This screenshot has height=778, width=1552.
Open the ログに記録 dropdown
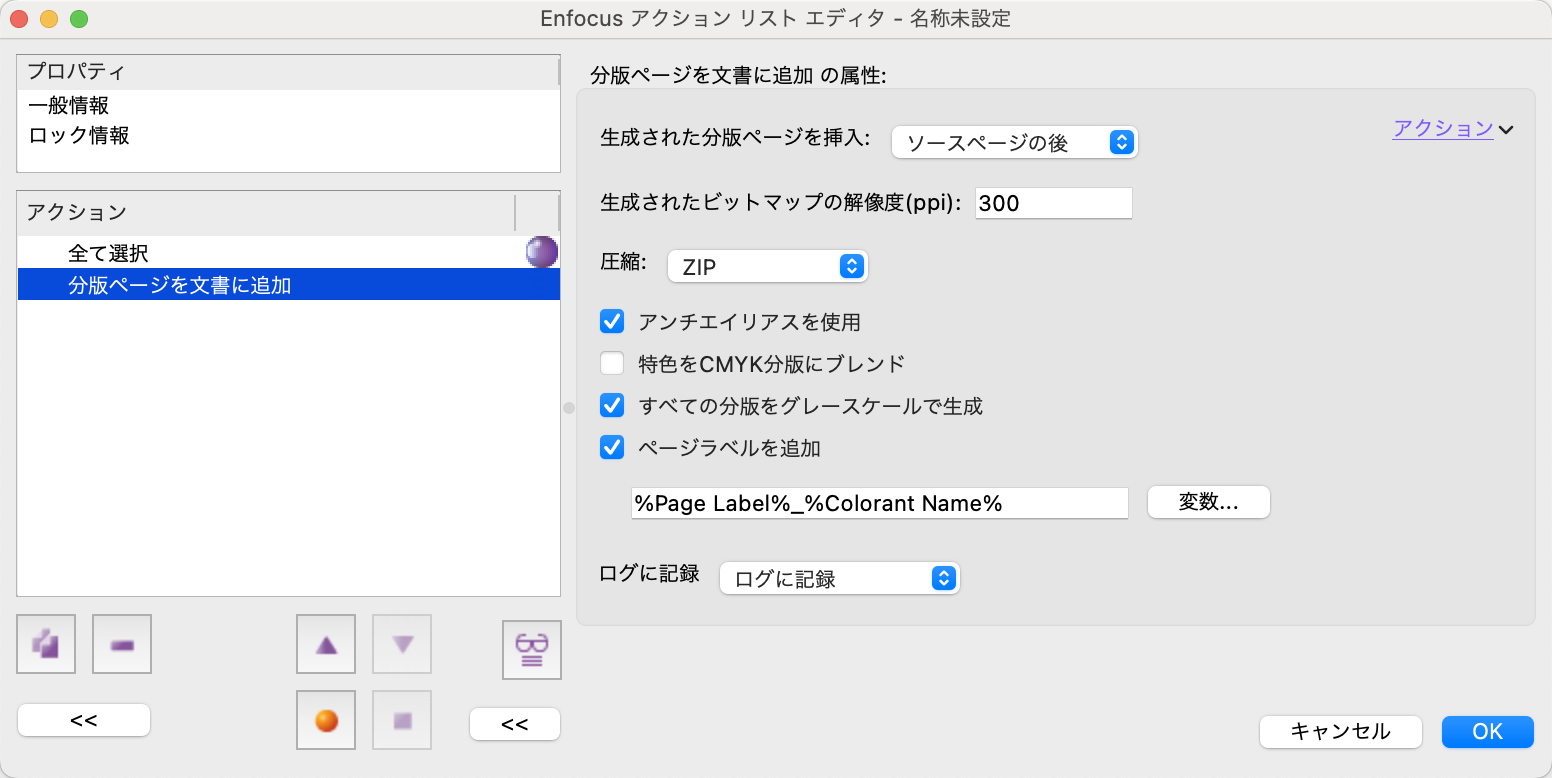[x=839, y=578]
